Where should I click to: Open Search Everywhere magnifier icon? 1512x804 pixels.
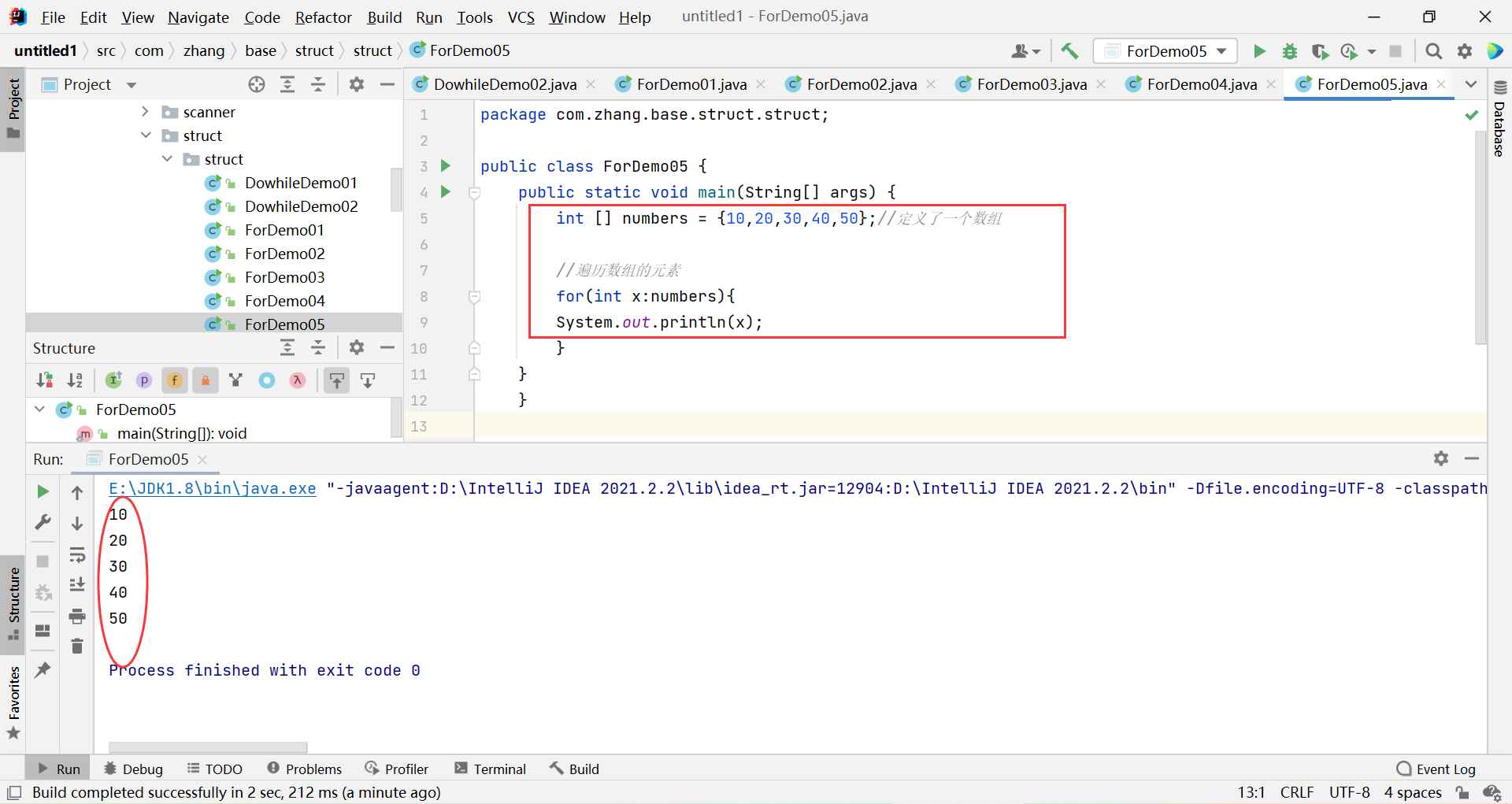(1433, 51)
